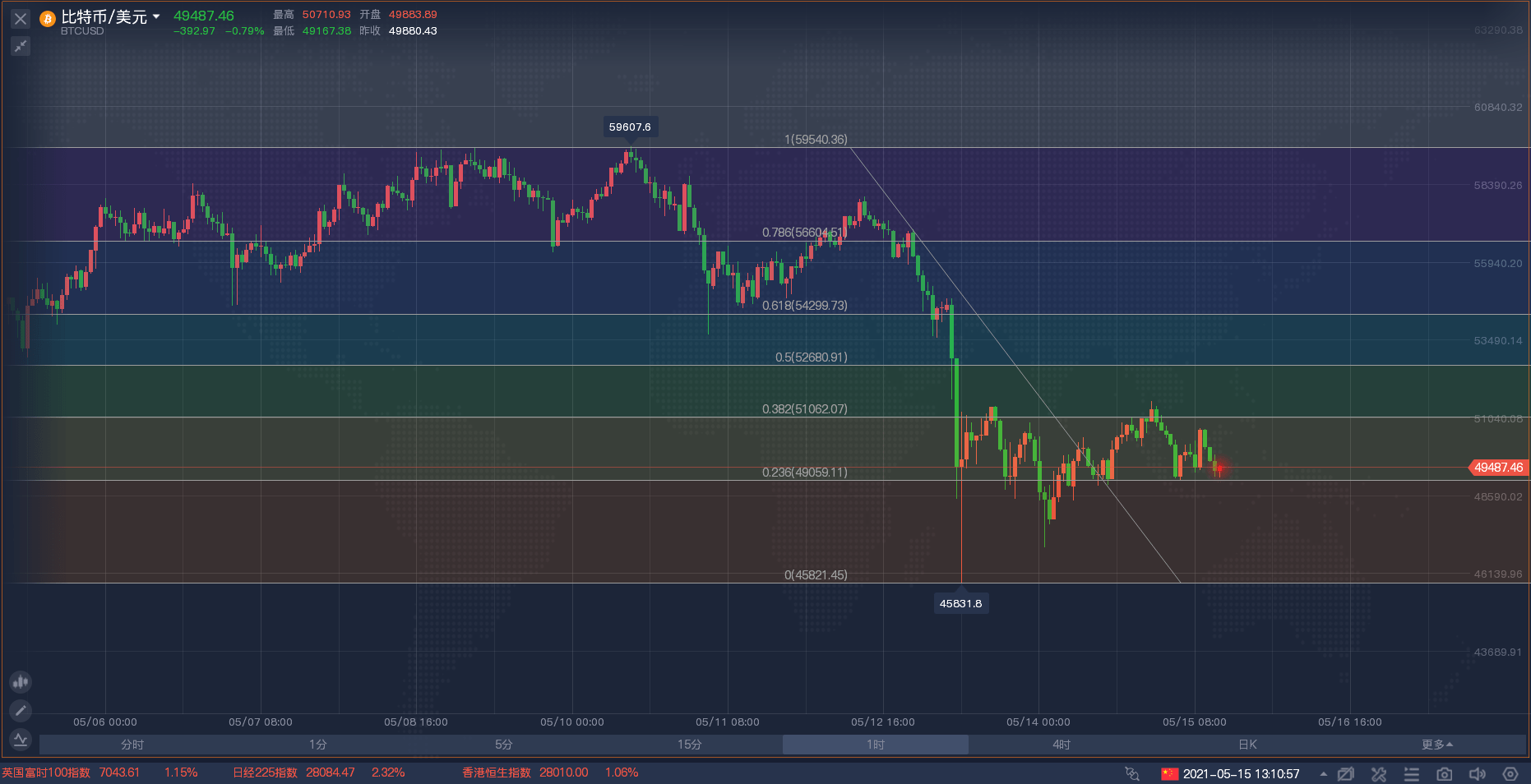Screen dimensions: 1531x784
Task: Click the 日经225 change 2.32%
Action: pyautogui.click(x=388, y=772)
